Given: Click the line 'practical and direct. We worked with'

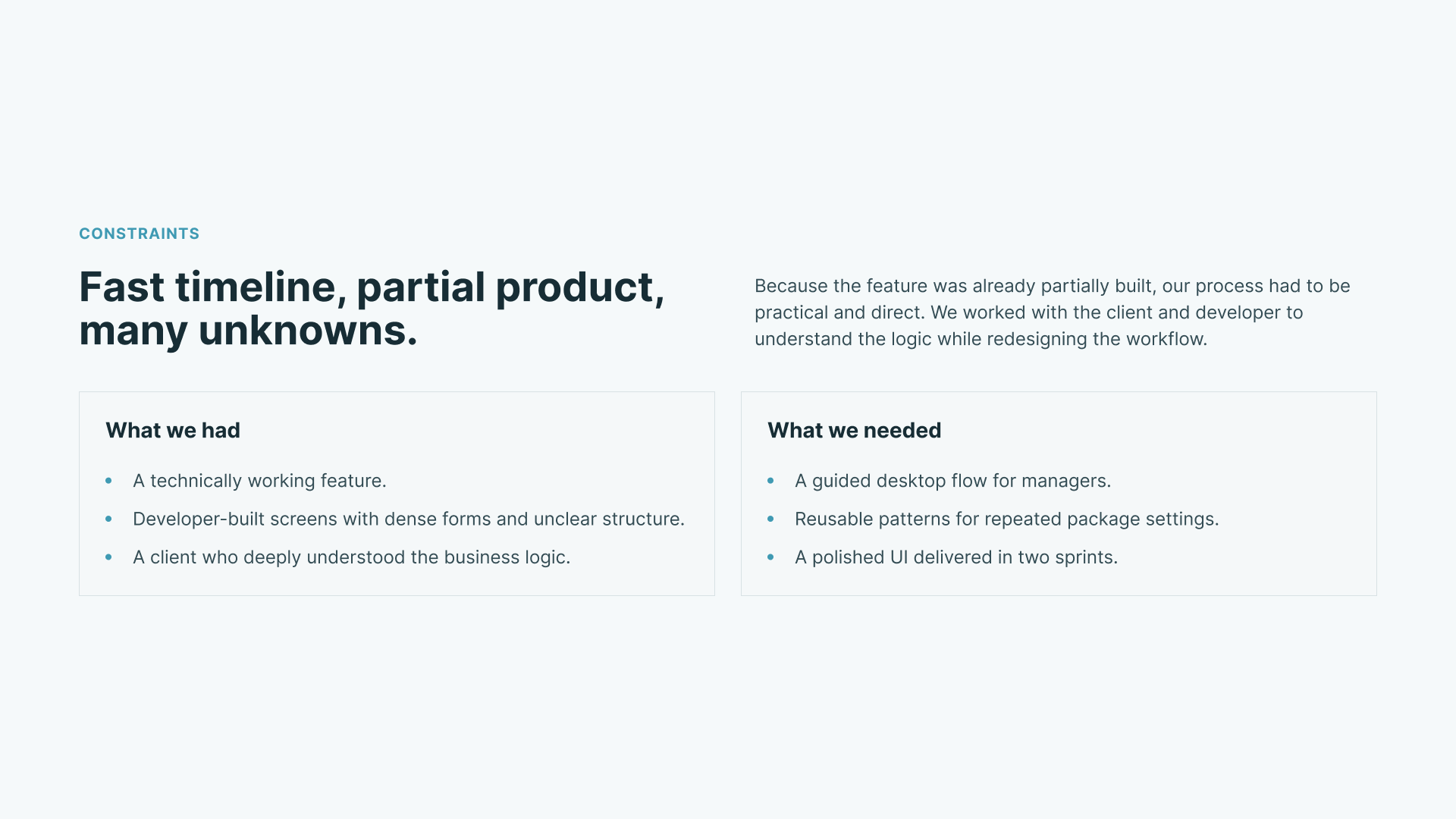Looking at the screenshot, I should (x=1028, y=312).
